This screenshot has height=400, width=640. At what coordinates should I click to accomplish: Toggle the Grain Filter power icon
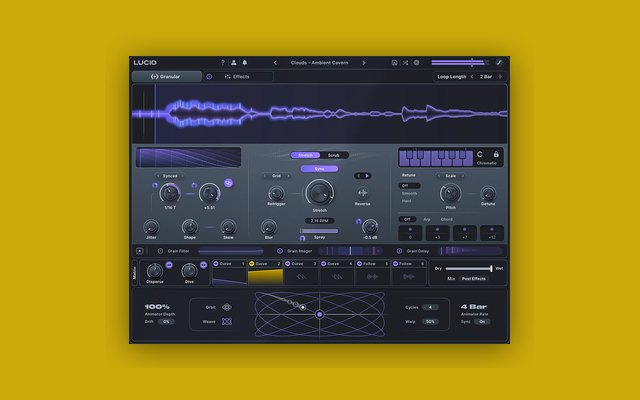coord(160,251)
